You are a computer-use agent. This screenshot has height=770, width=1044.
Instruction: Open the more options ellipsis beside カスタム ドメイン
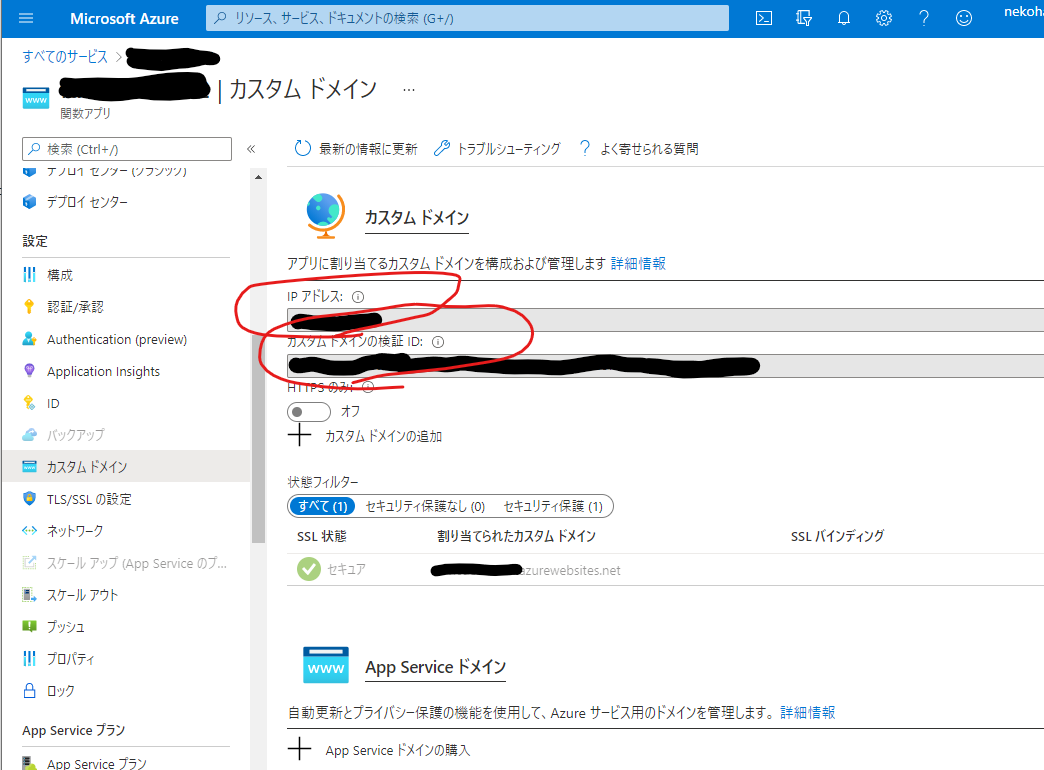point(409,89)
